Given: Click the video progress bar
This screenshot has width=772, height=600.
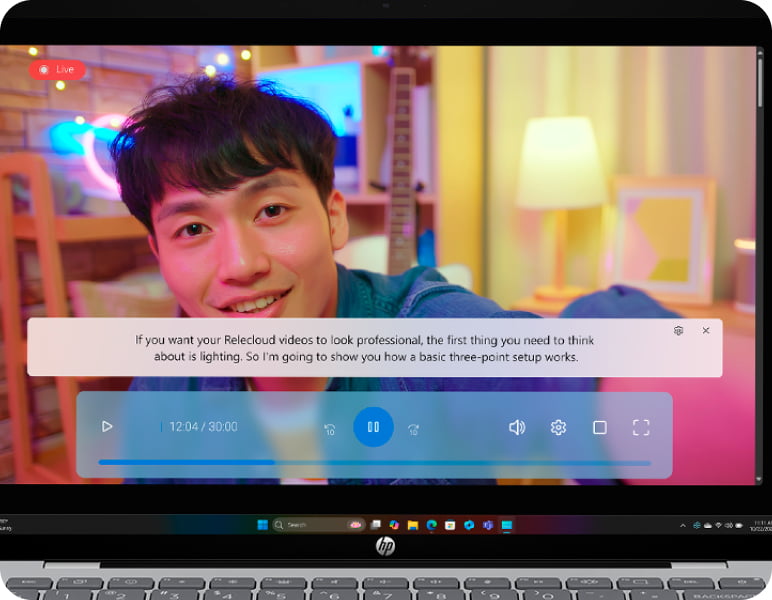Looking at the screenshot, I should (x=375, y=463).
